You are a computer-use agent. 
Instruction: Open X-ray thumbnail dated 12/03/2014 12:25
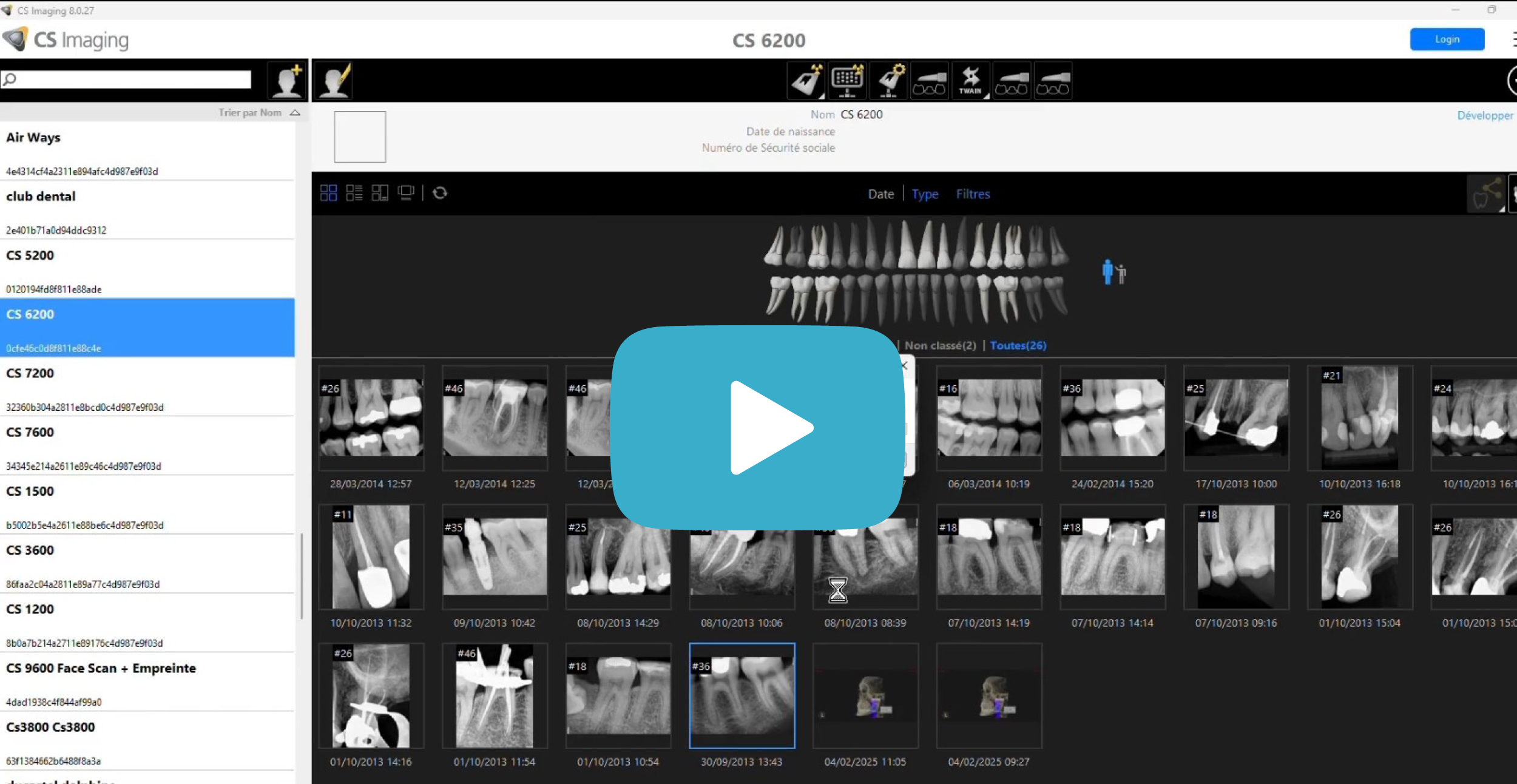click(495, 418)
